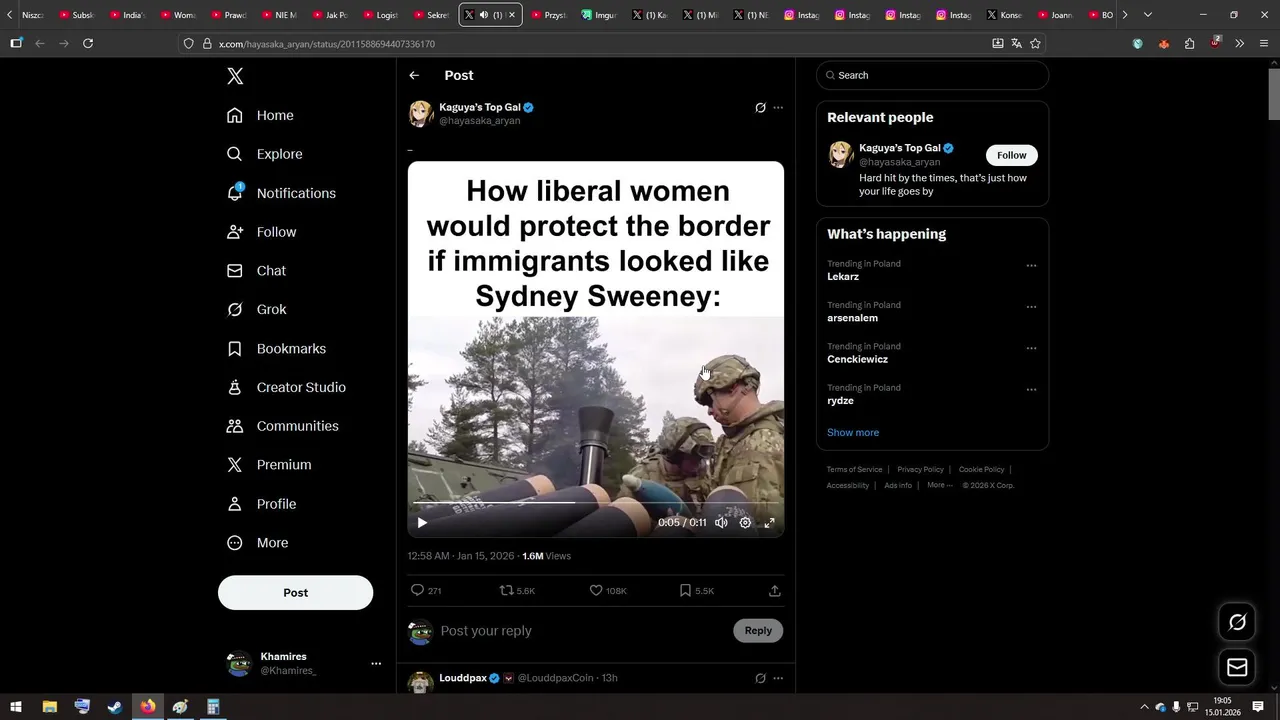The height and width of the screenshot is (720, 1280).
Task: Open options for the arsenalem trend
Action: (1031, 307)
